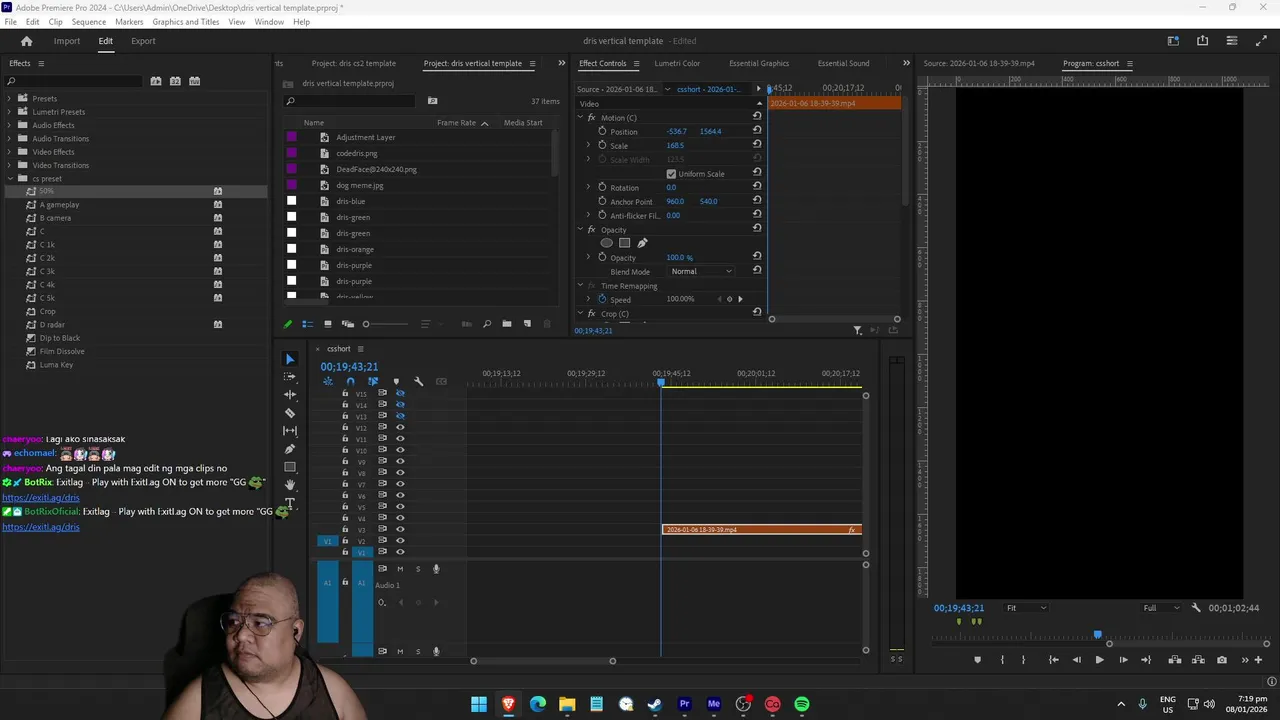
Task: Switch to the Import workspace tab
Action: 67,41
